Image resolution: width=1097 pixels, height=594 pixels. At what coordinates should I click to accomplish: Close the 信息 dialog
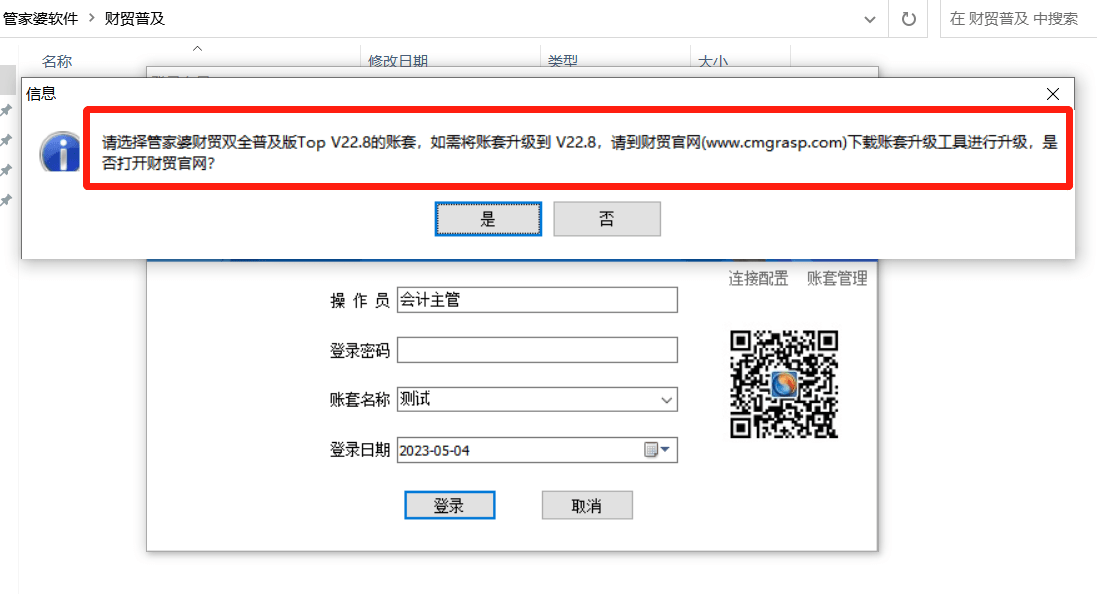(x=1052, y=94)
